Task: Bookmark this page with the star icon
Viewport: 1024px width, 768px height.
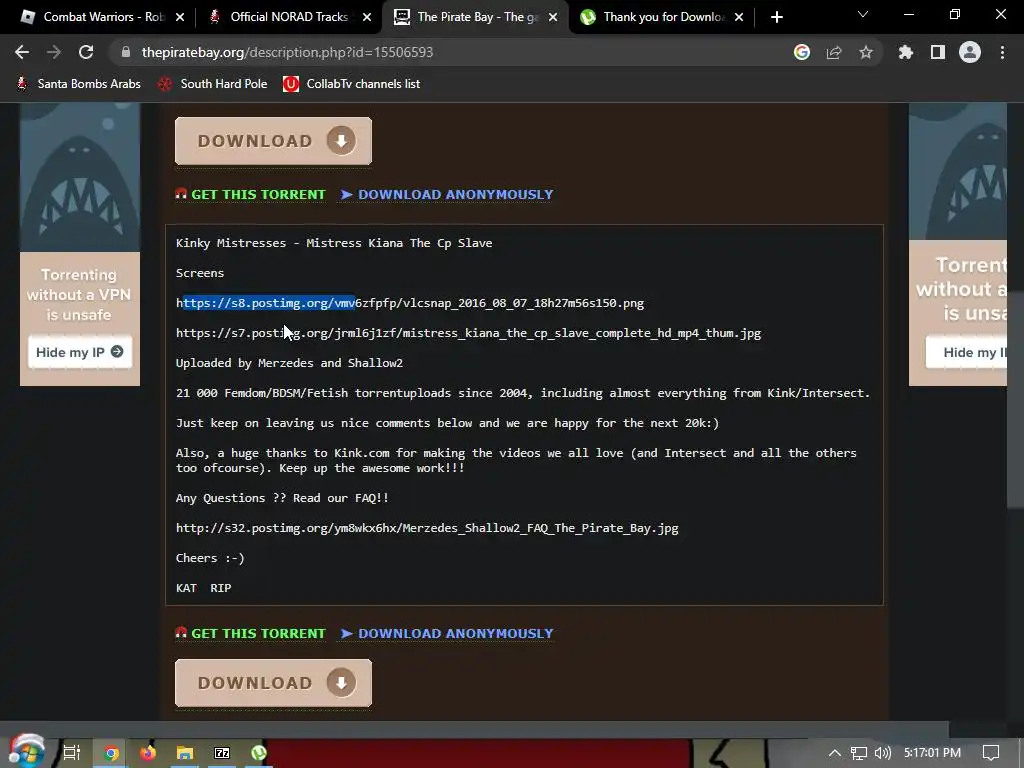Action: point(866,52)
